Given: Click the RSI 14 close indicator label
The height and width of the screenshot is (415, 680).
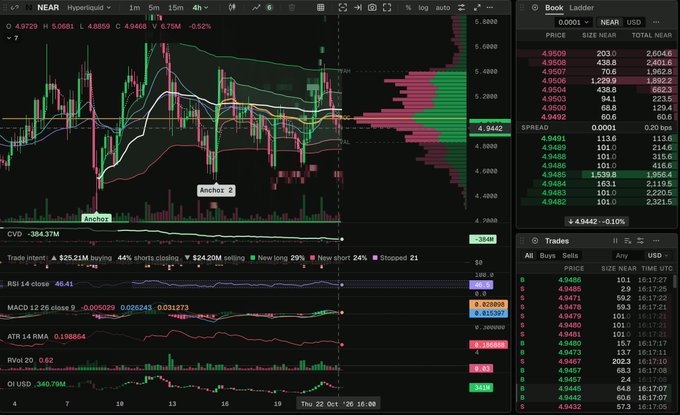Looking at the screenshot, I should [x=28, y=284].
